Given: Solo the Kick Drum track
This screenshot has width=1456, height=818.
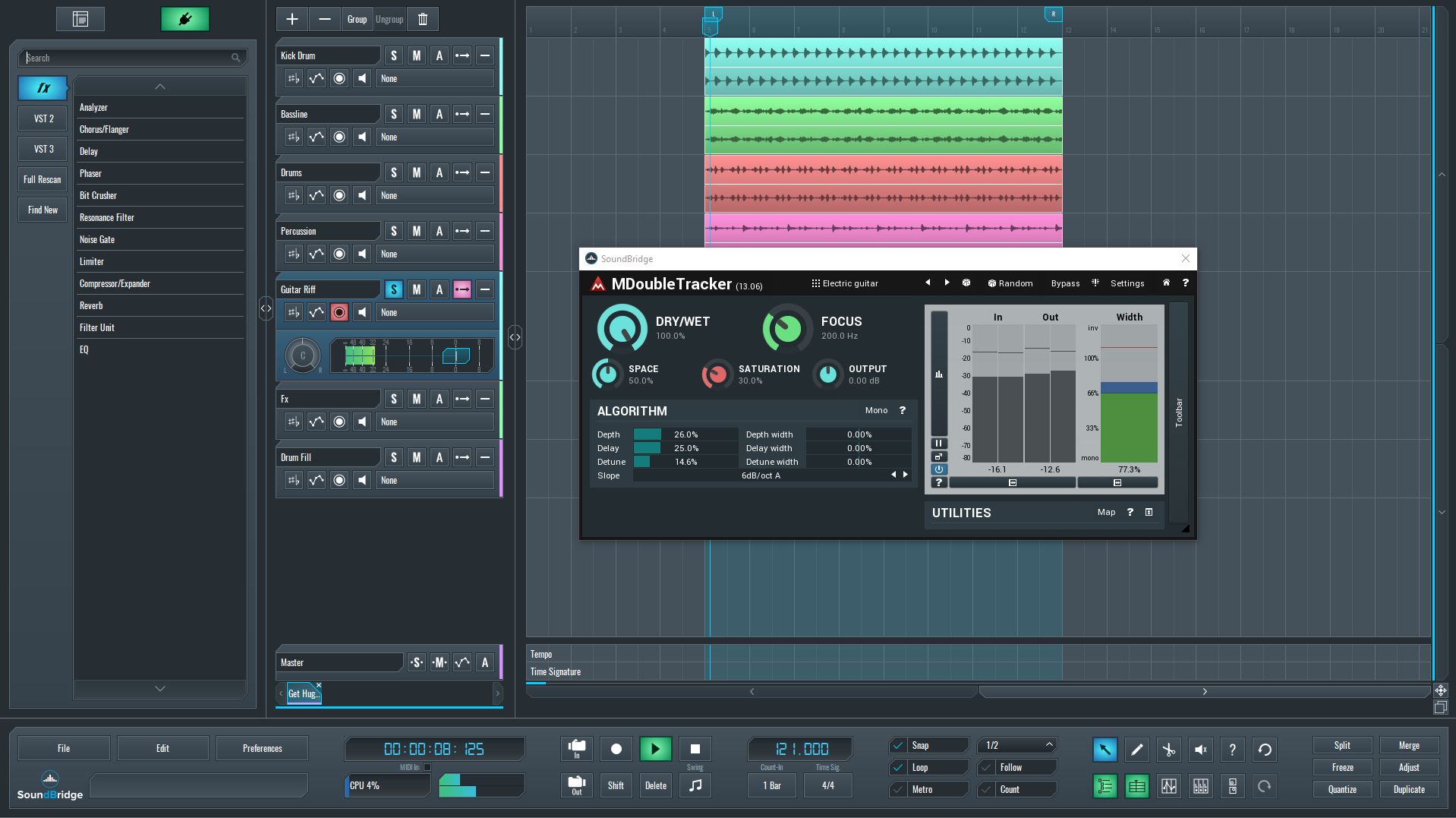Looking at the screenshot, I should (x=393, y=55).
